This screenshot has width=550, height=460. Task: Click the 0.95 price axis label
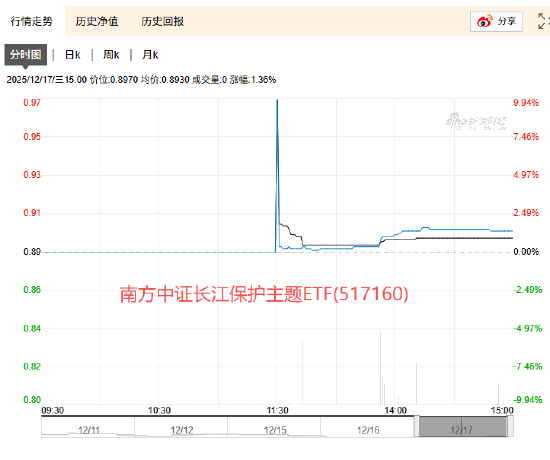(x=32, y=136)
